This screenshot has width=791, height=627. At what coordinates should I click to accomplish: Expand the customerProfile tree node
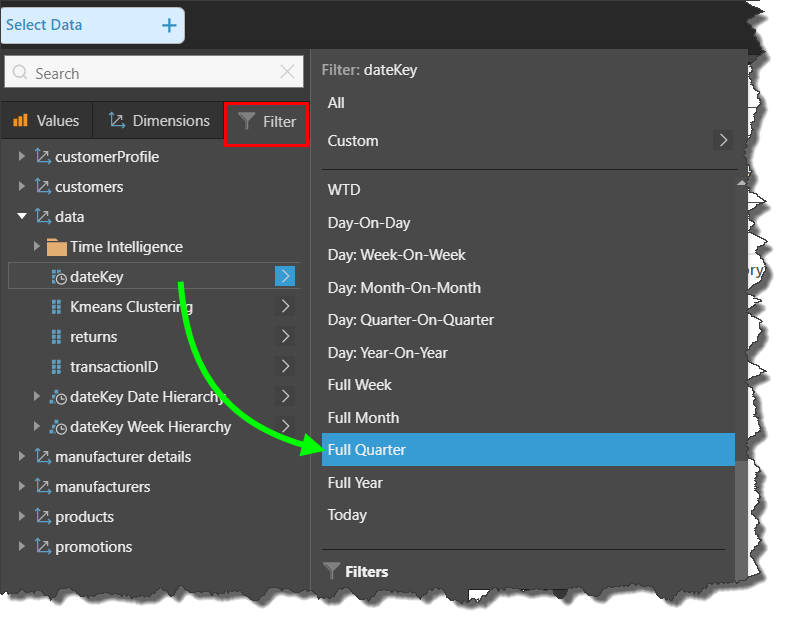point(22,157)
